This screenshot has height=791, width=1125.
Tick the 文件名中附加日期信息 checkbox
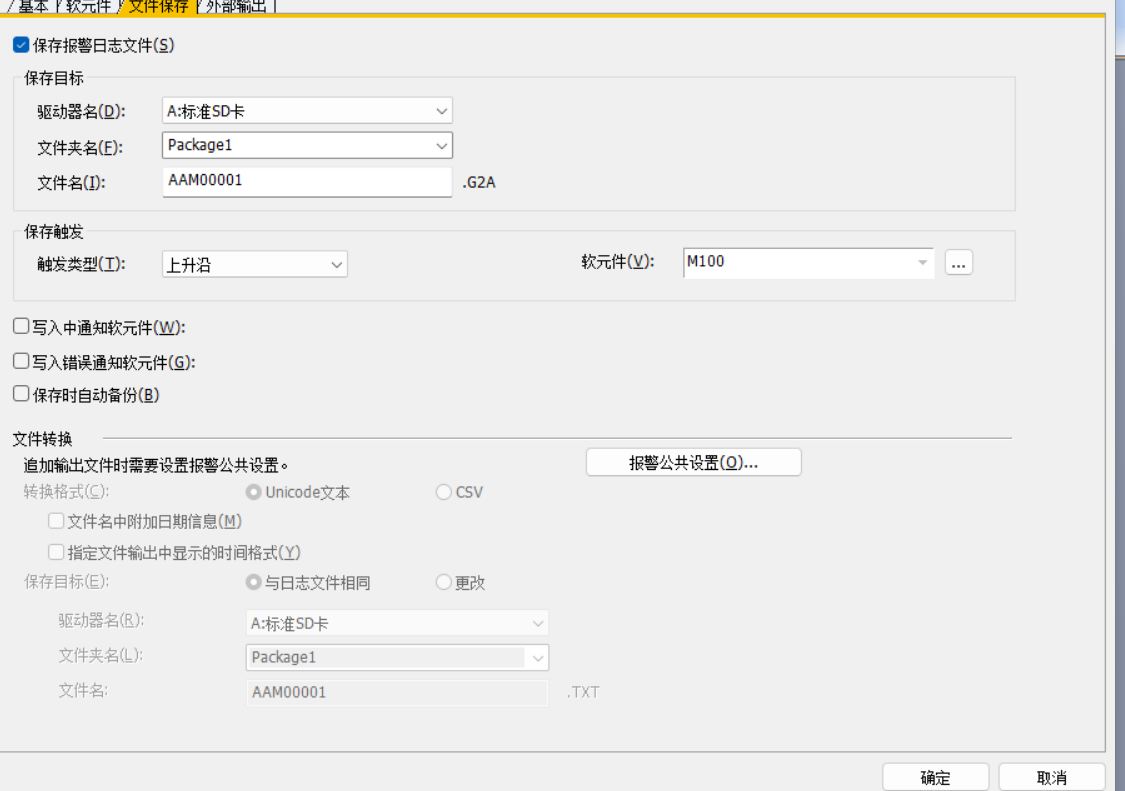coord(57,521)
